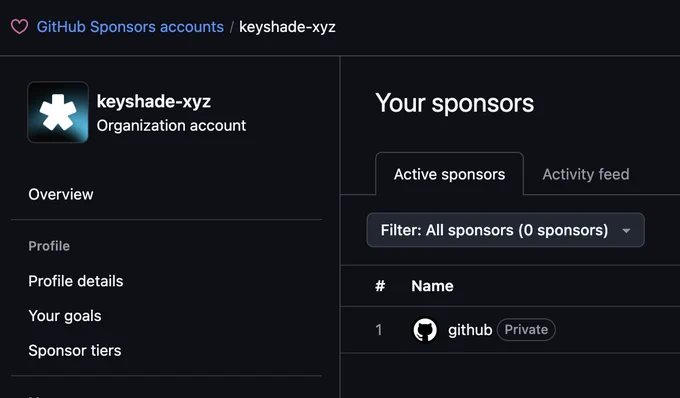
Task: Open the Filter: All sponsors dropdown
Action: pos(505,230)
